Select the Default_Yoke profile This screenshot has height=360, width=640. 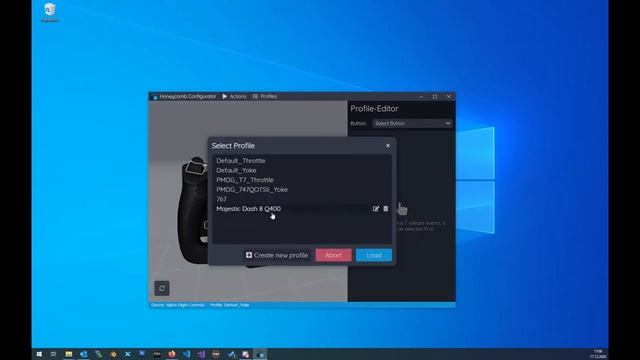point(302,170)
